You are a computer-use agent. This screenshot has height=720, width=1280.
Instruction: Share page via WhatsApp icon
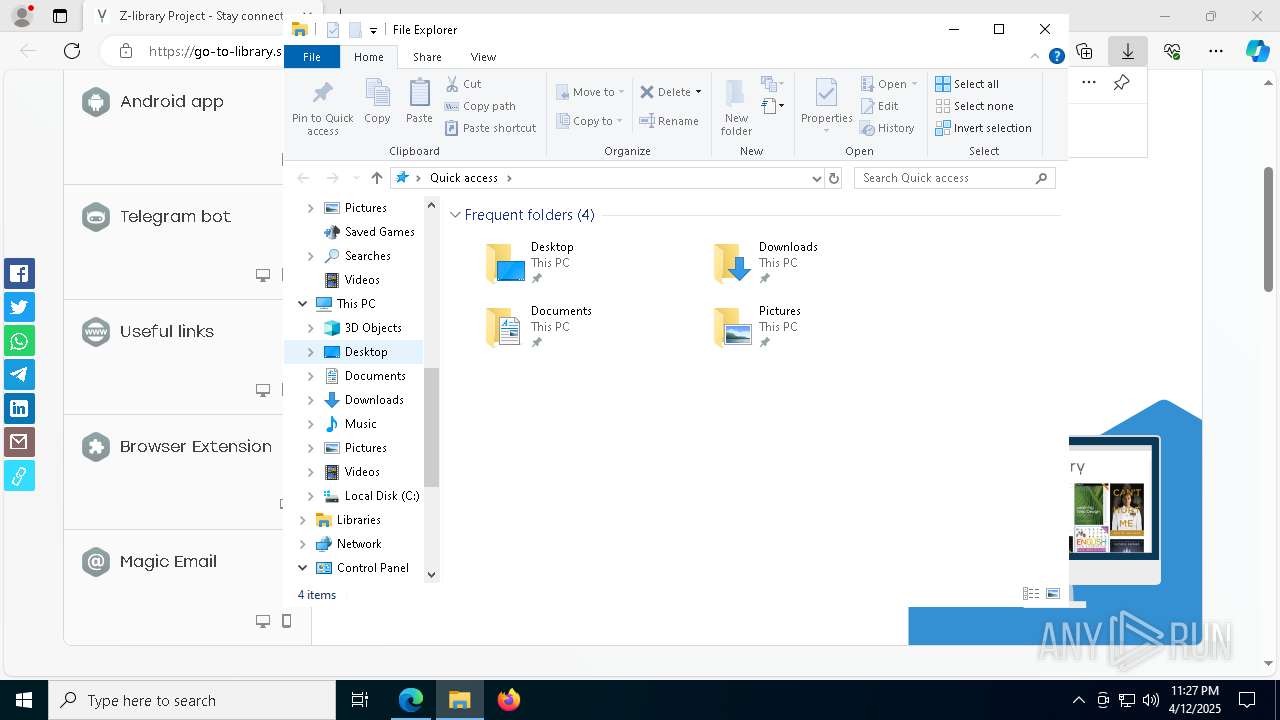[19, 341]
